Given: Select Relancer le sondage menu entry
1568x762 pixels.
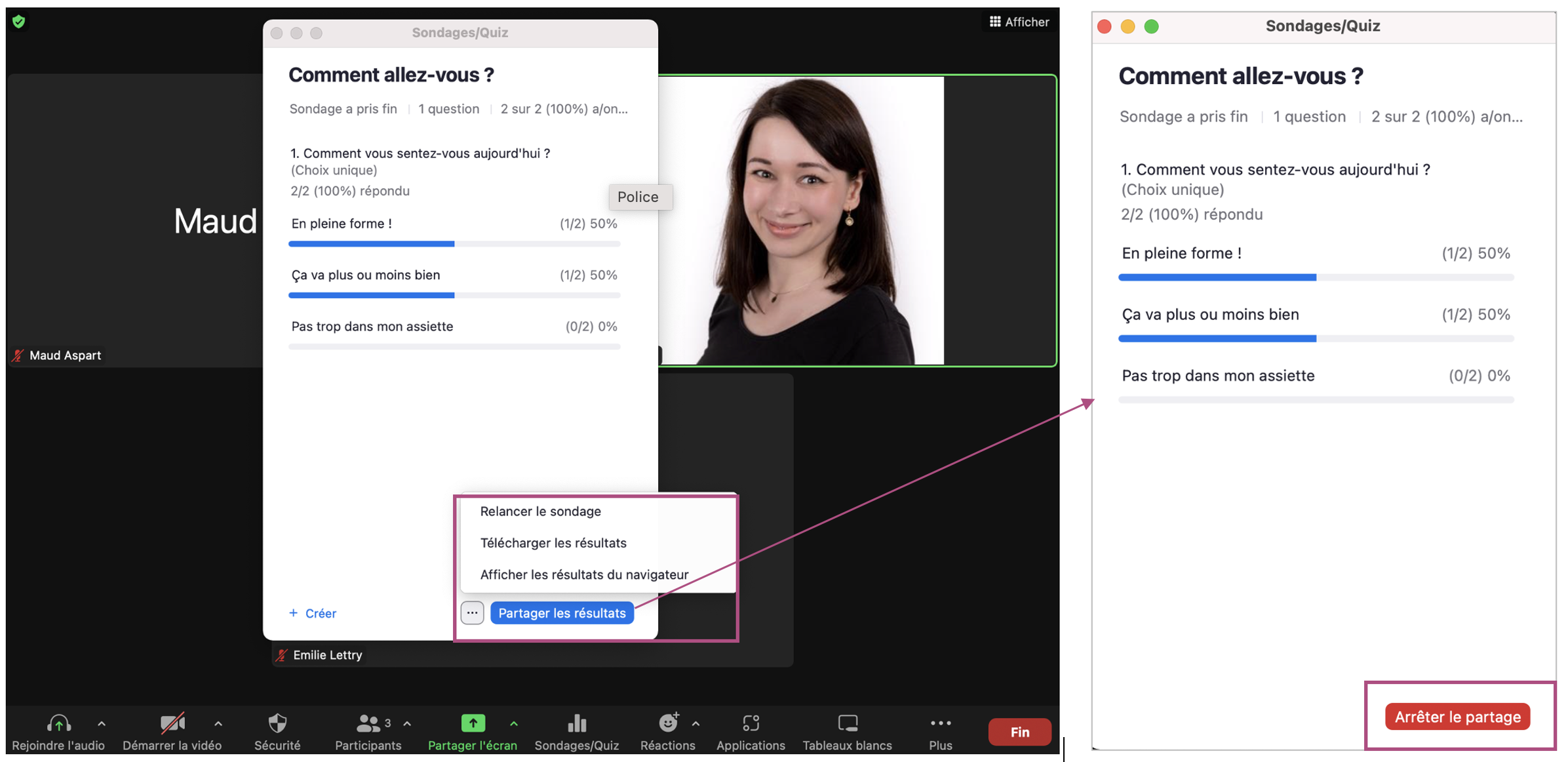Looking at the screenshot, I should pos(540,511).
